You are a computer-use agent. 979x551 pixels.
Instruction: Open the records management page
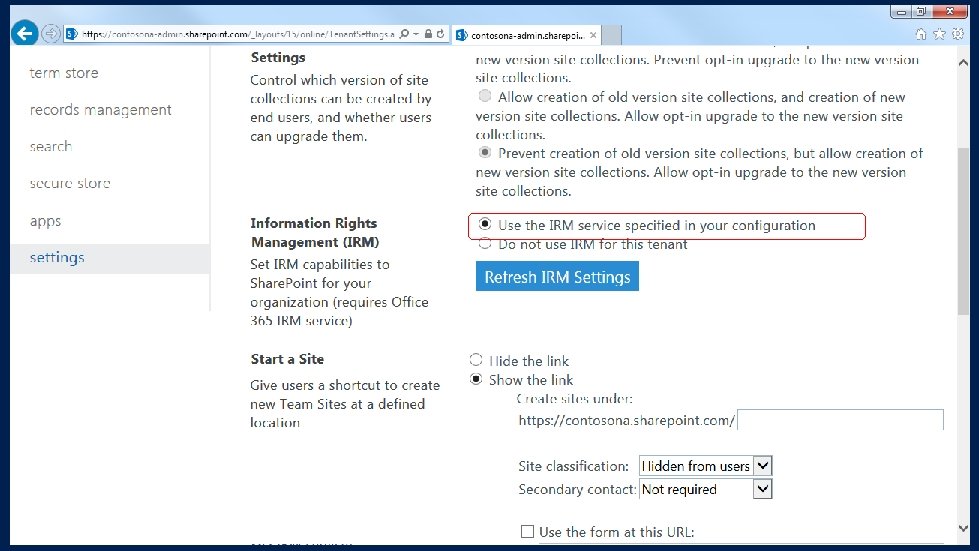100,110
